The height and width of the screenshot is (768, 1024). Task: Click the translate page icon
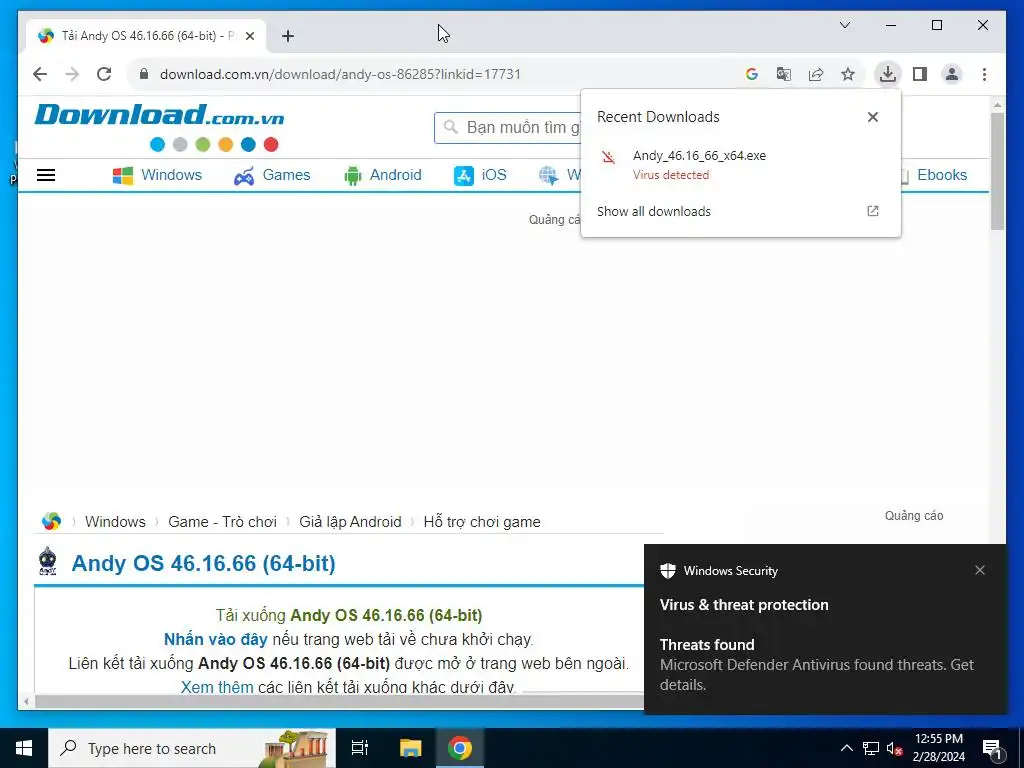(784, 74)
